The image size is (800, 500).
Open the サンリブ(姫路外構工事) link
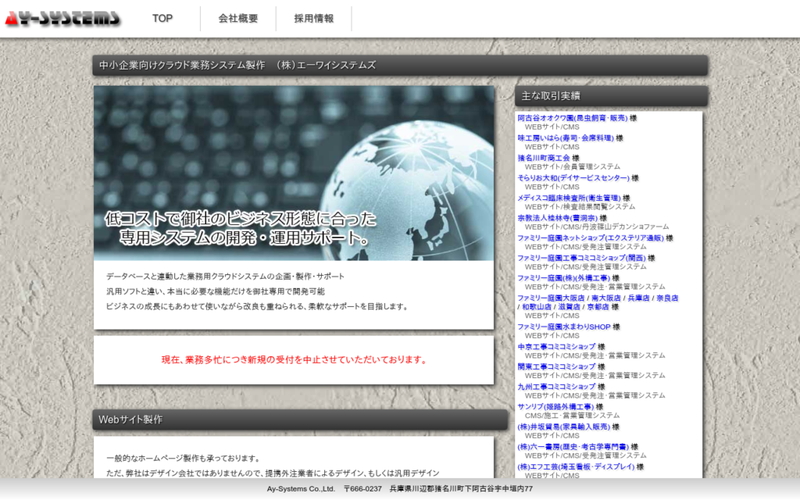tap(555, 407)
